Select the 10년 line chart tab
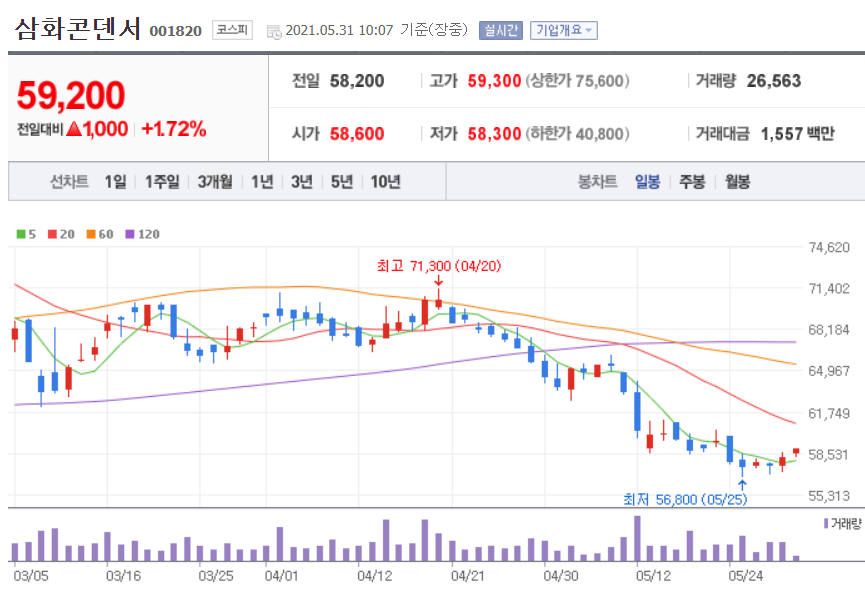865x597 pixels. coord(385,182)
